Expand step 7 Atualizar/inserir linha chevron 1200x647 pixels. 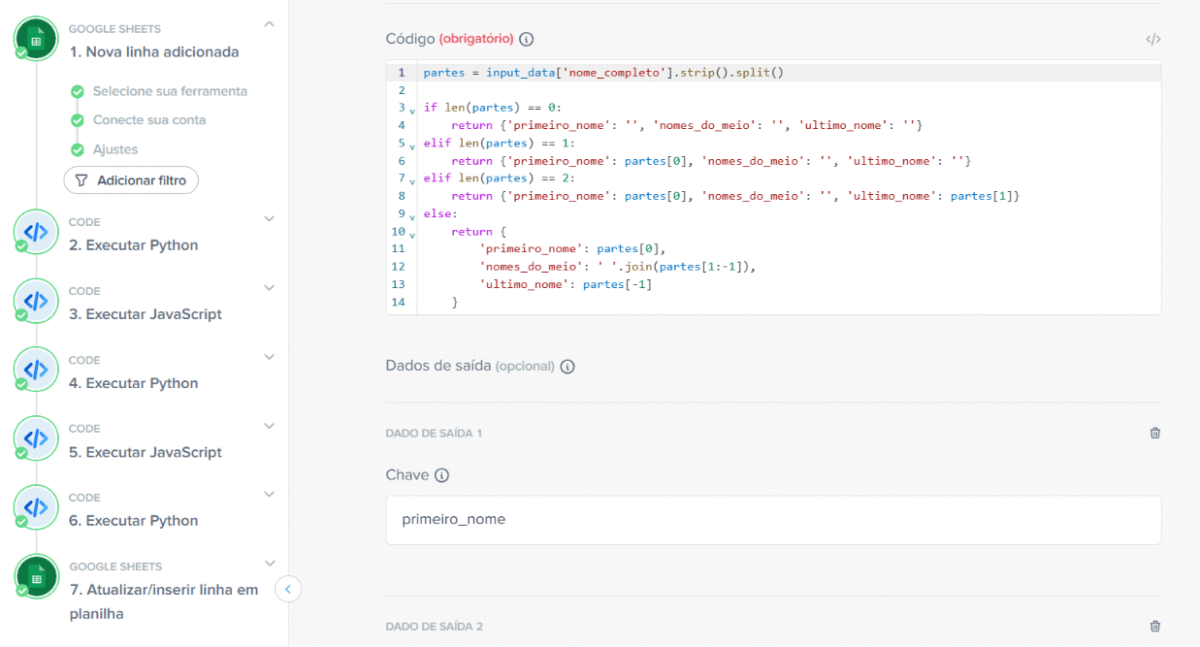(269, 563)
